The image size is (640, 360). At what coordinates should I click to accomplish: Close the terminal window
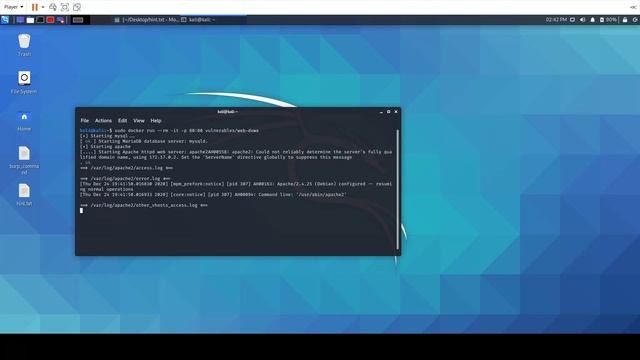click(x=396, y=111)
